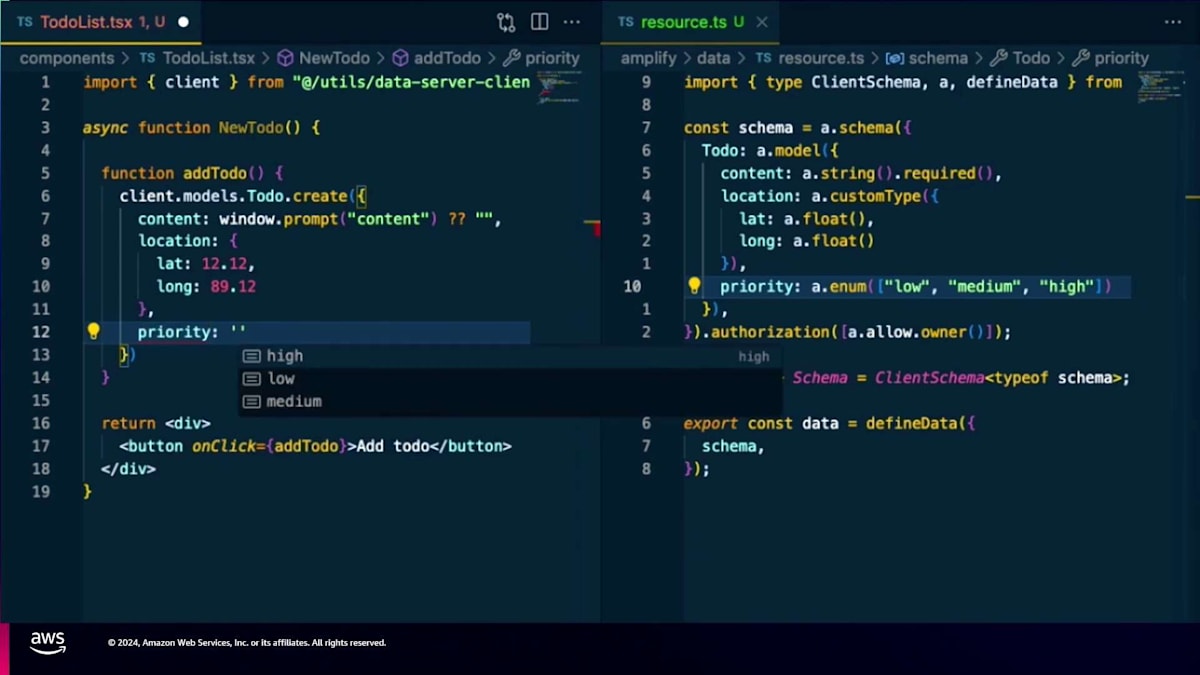
Task: Click the minimap of TodoList.tsx editor
Action: (x=557, y=90)
